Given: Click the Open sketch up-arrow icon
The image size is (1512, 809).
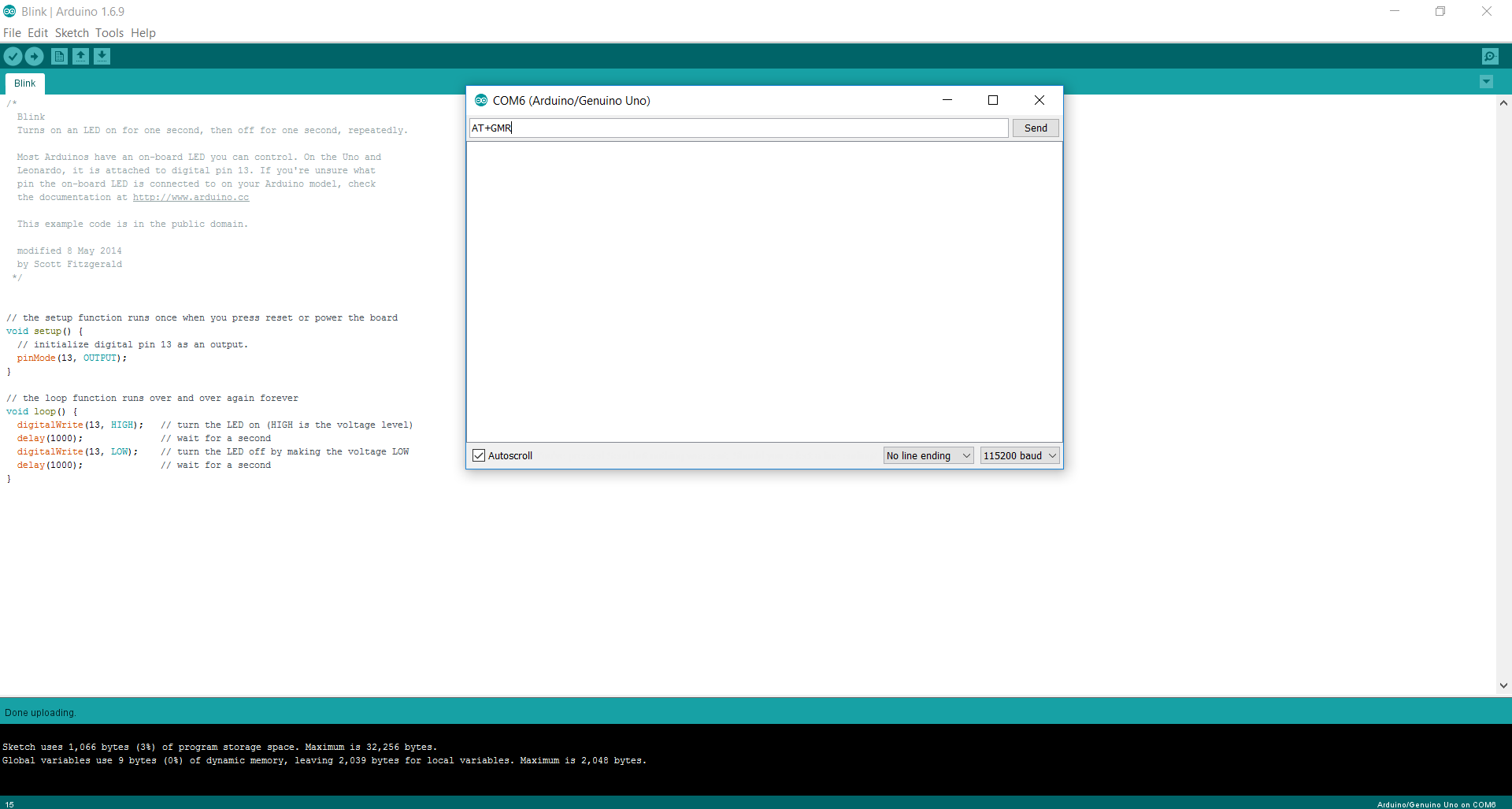Looking at the screenshot, I should (80, 56).
